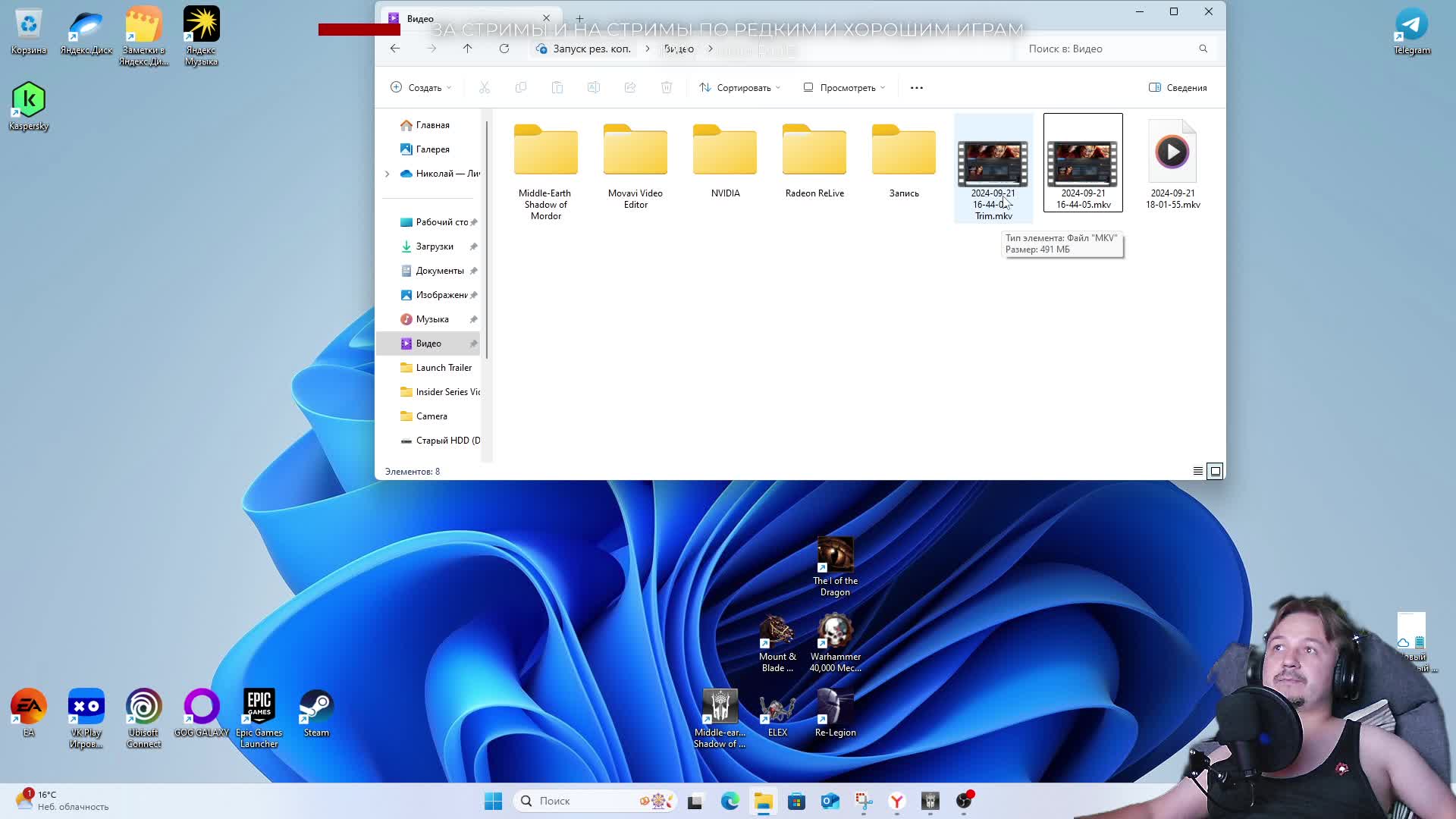Click chevron after Видео in address bar

click(711, 49)
